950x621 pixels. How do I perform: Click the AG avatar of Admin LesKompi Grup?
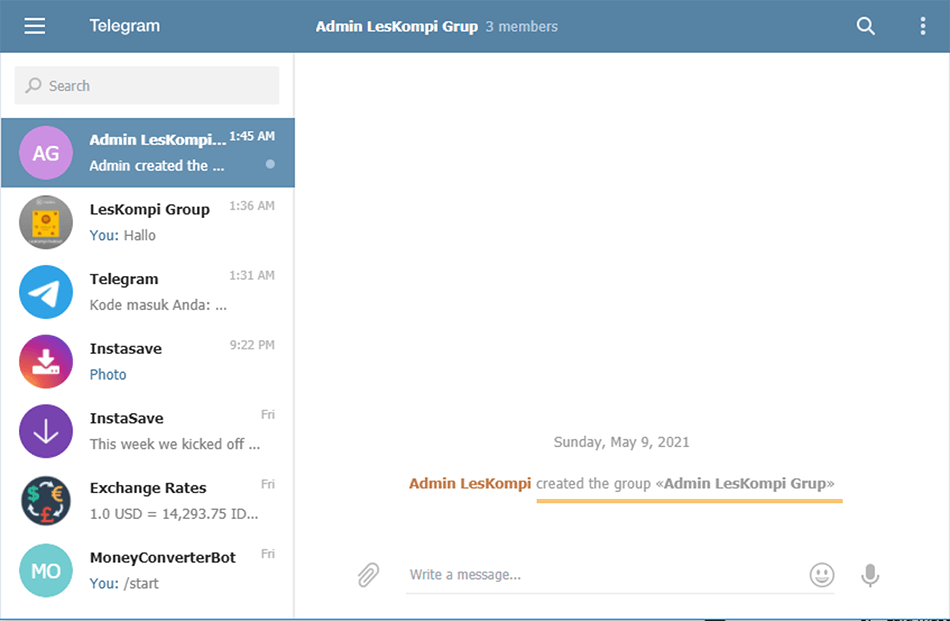point(46,153)
